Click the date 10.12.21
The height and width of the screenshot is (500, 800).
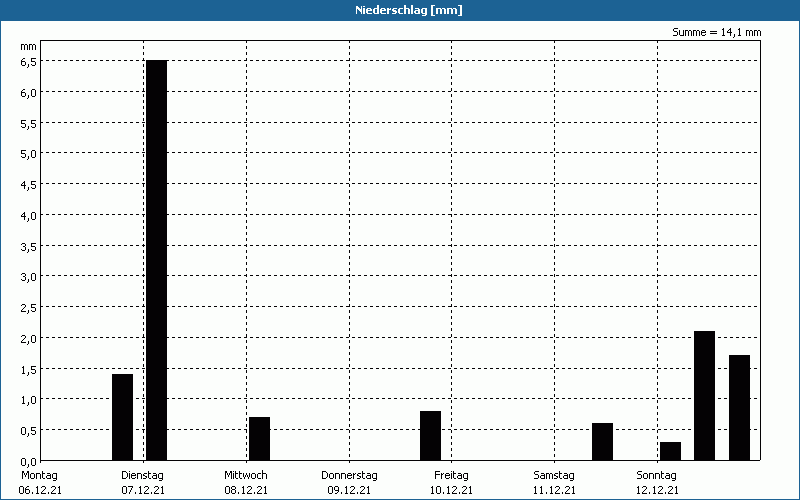coord(451,491)
